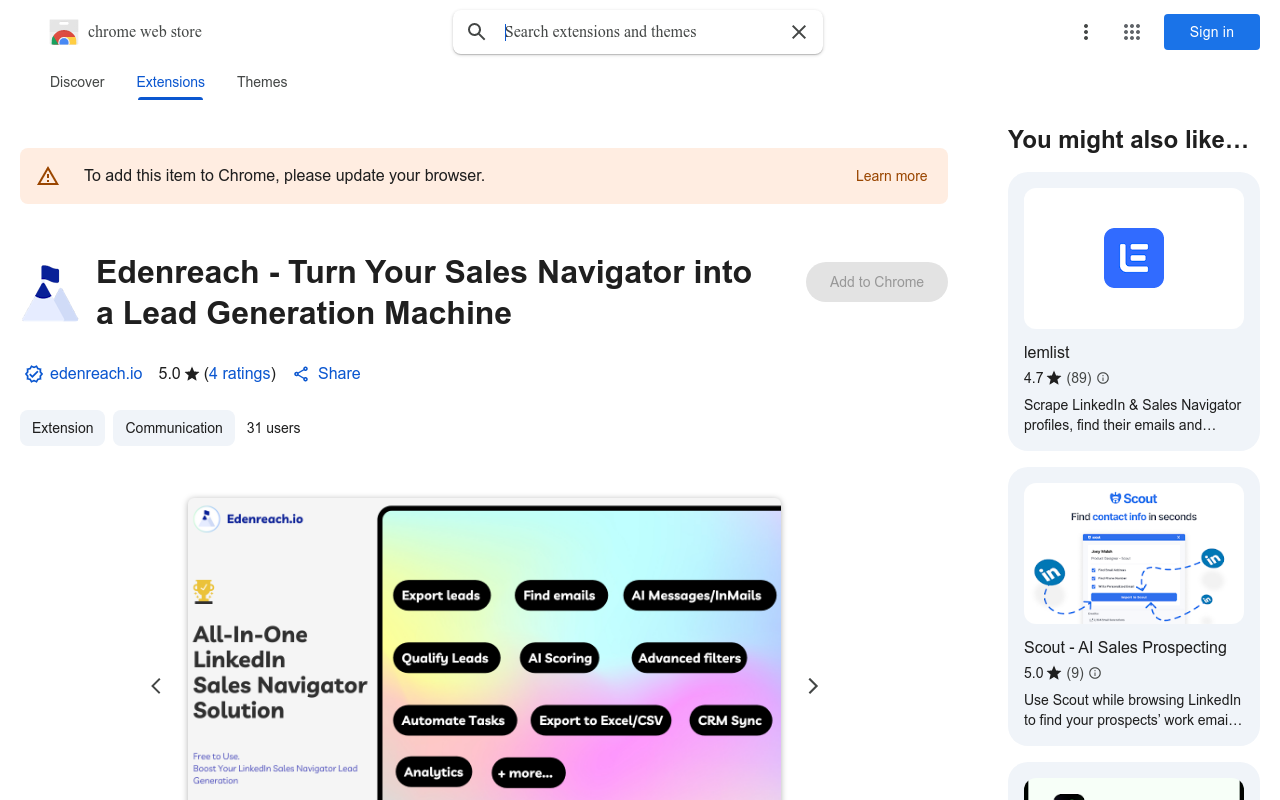Click the Chrome Web Store logo
Screen dimensions: 1280x800
pyautogui.click(x=64, y=32)
